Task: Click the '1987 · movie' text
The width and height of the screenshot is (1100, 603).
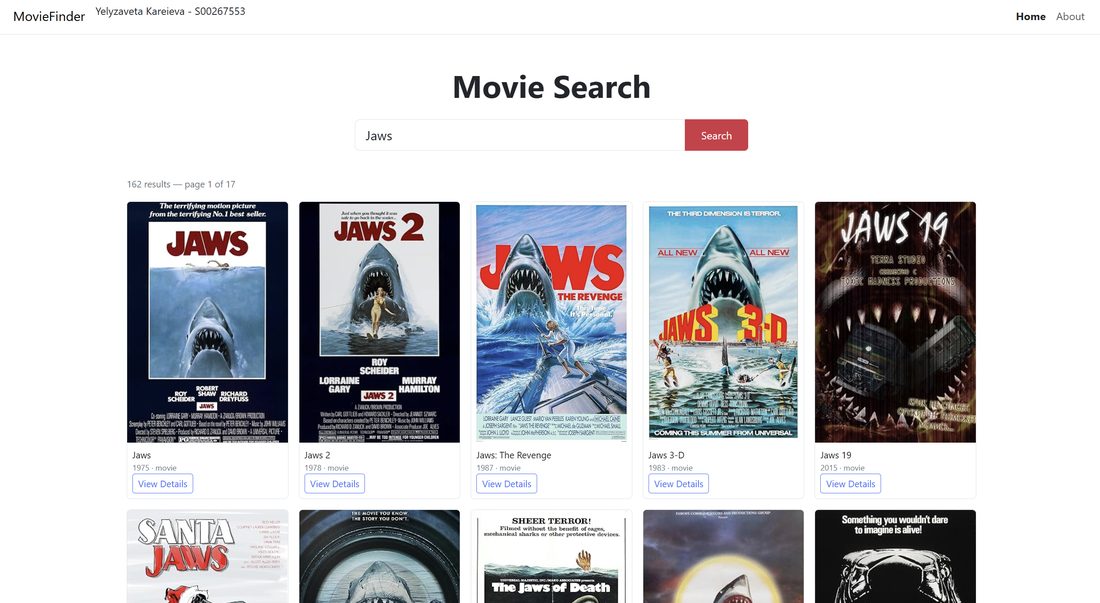Action: [498, 468]
